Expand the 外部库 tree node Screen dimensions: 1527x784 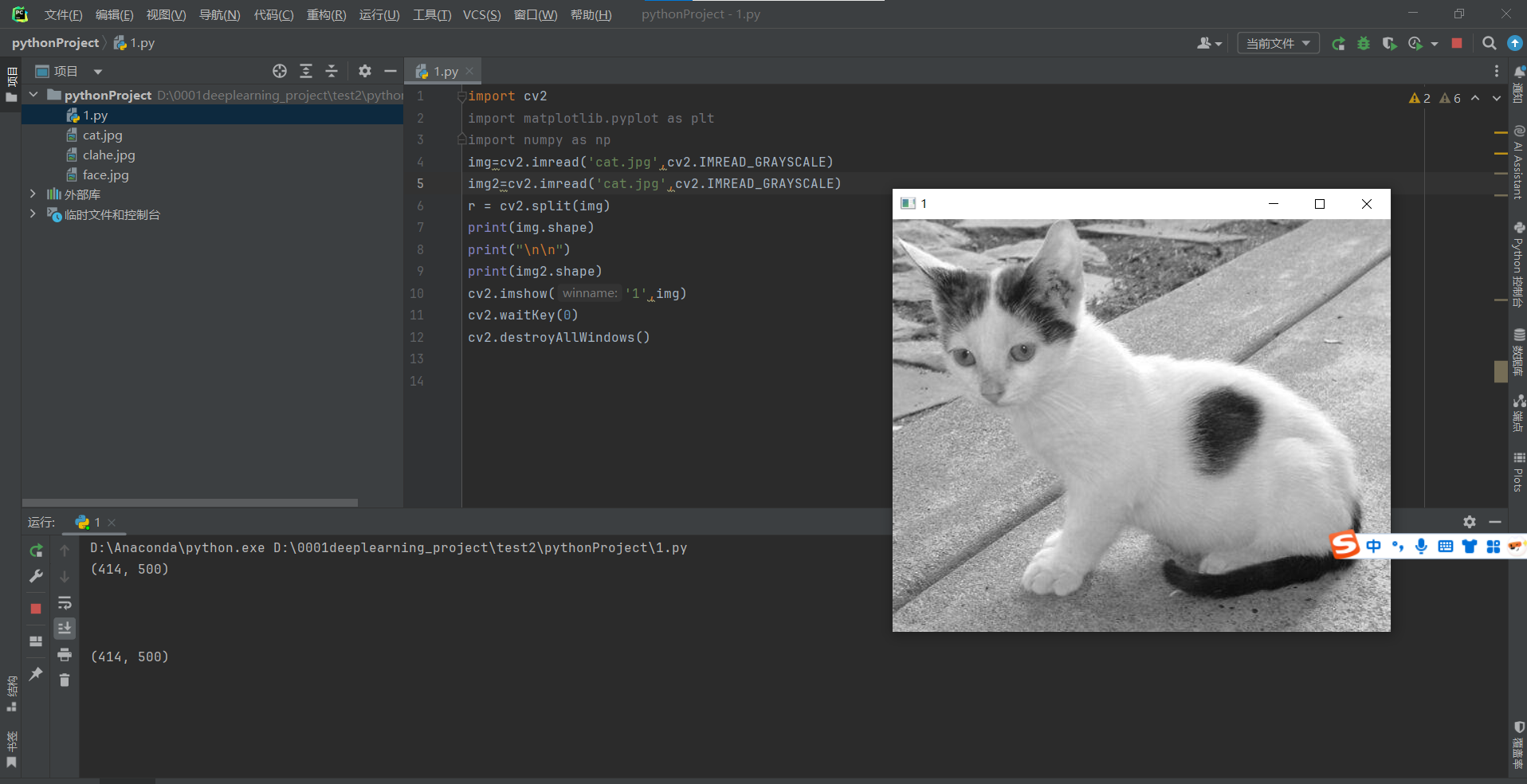click(x=33, y=194)
